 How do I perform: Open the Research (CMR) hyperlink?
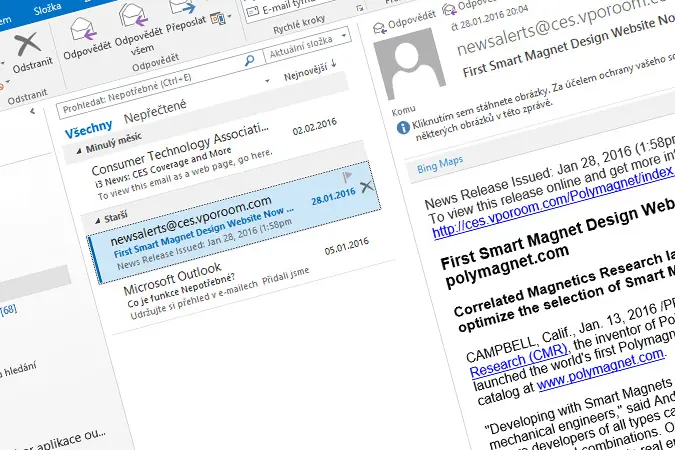tap(519, 359)
